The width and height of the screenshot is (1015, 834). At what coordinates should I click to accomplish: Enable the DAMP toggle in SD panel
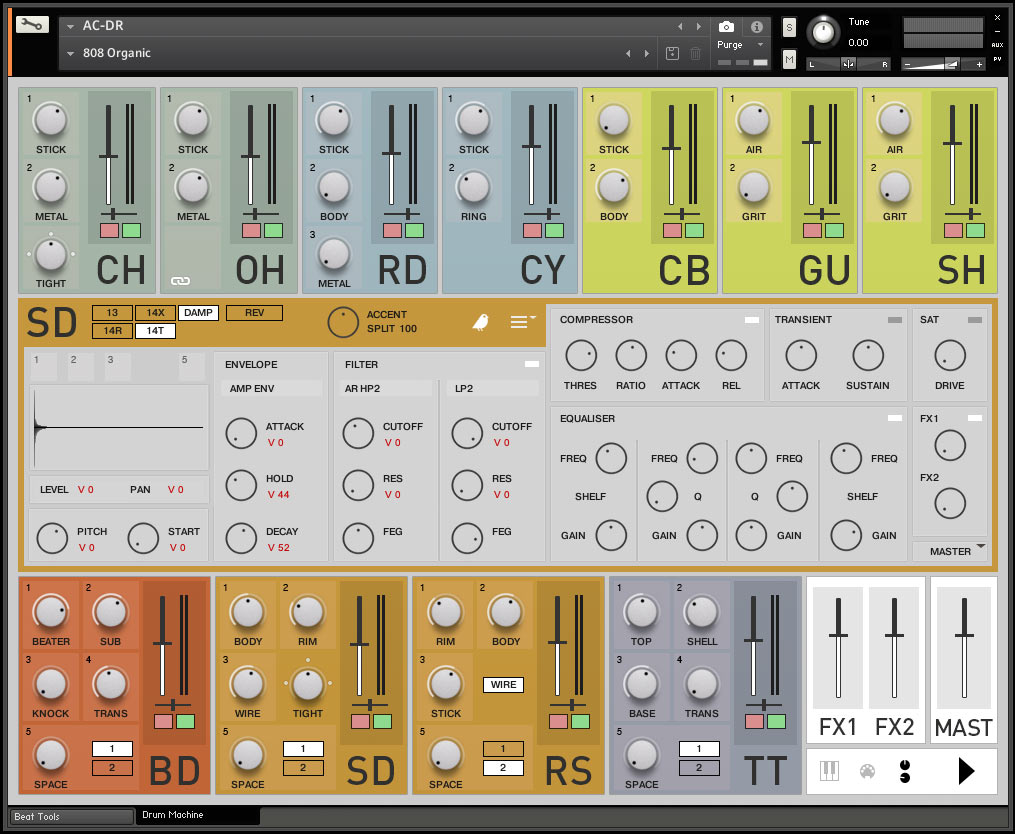pyautogui.click(x=198, y=312)
